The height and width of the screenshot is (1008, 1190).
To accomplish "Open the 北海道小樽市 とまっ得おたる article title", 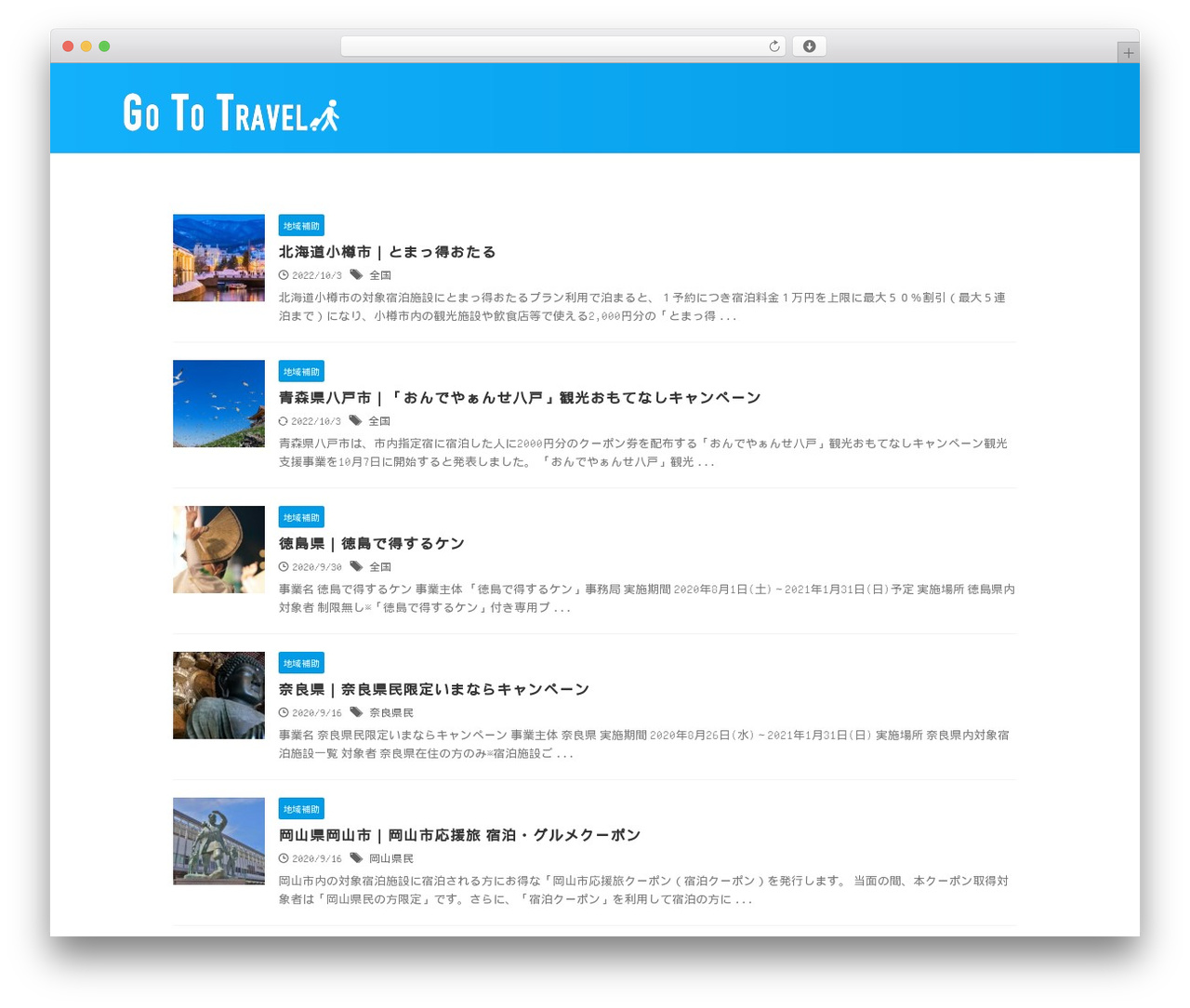I will pos(388,252).
